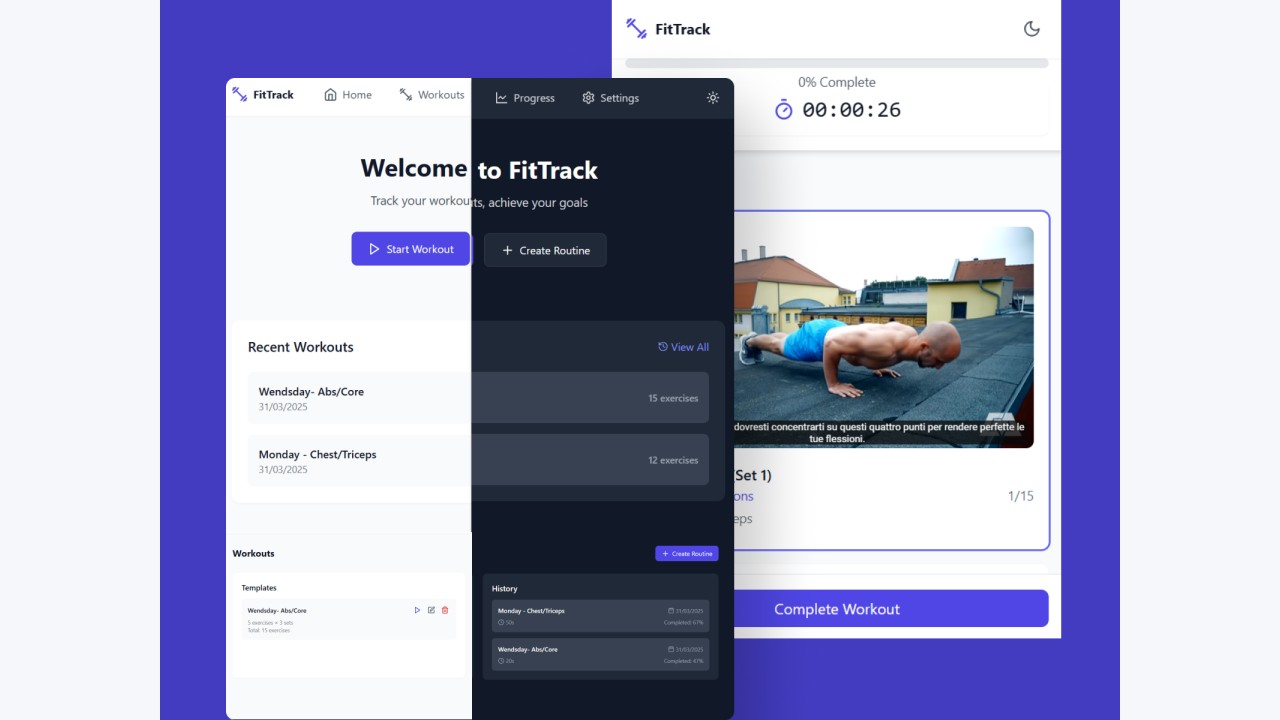This screenshot has height=720, width=1280.
Task: Click the History heading
Action: click(505, 589)
